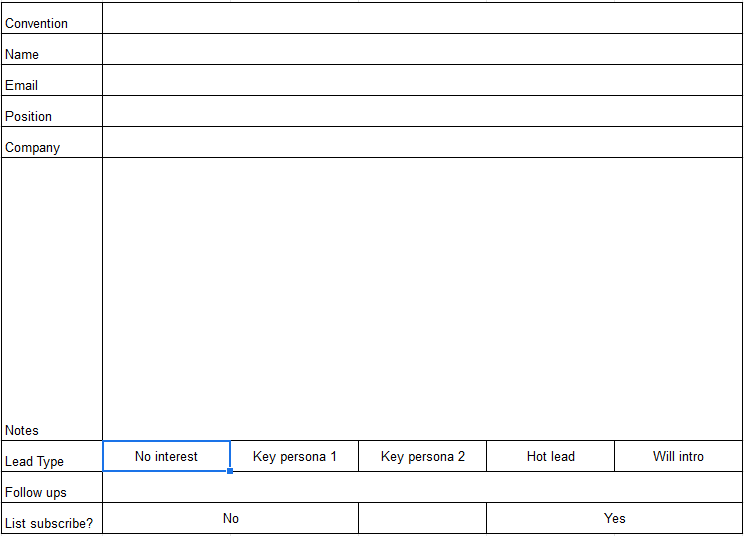Select the List subscribe? label cell
The image size is (744, 536).
point(52,518)
